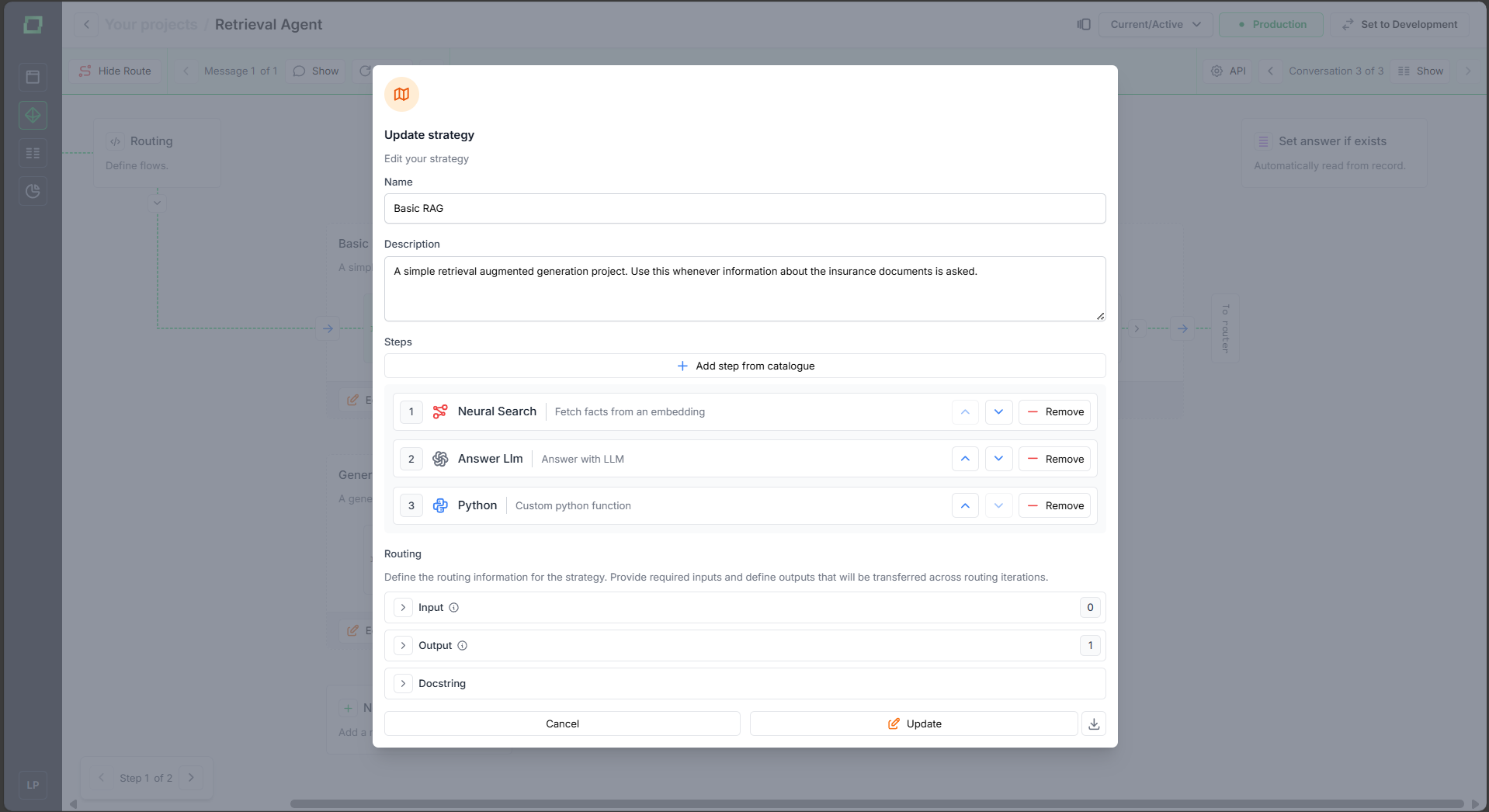Click the To router vertical label
This screenshot has width=1489, height=812.
1225,328
